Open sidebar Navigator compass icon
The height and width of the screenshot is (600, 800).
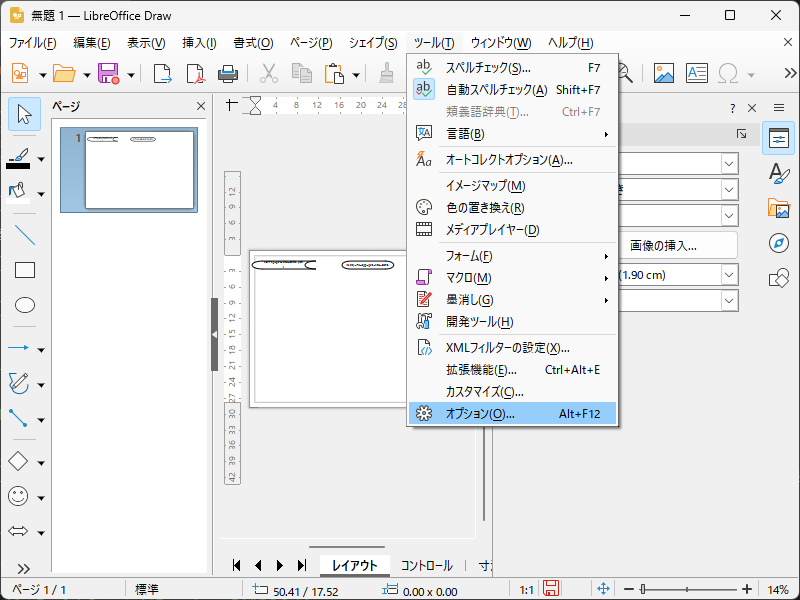pos(779,243)
